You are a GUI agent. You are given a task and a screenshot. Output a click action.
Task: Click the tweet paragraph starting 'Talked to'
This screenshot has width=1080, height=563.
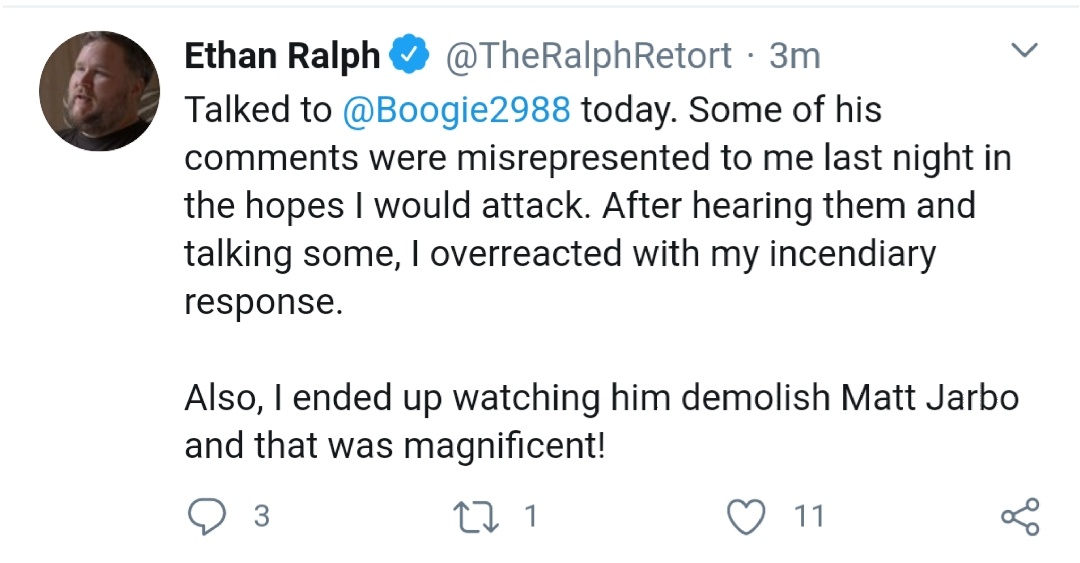598,206
